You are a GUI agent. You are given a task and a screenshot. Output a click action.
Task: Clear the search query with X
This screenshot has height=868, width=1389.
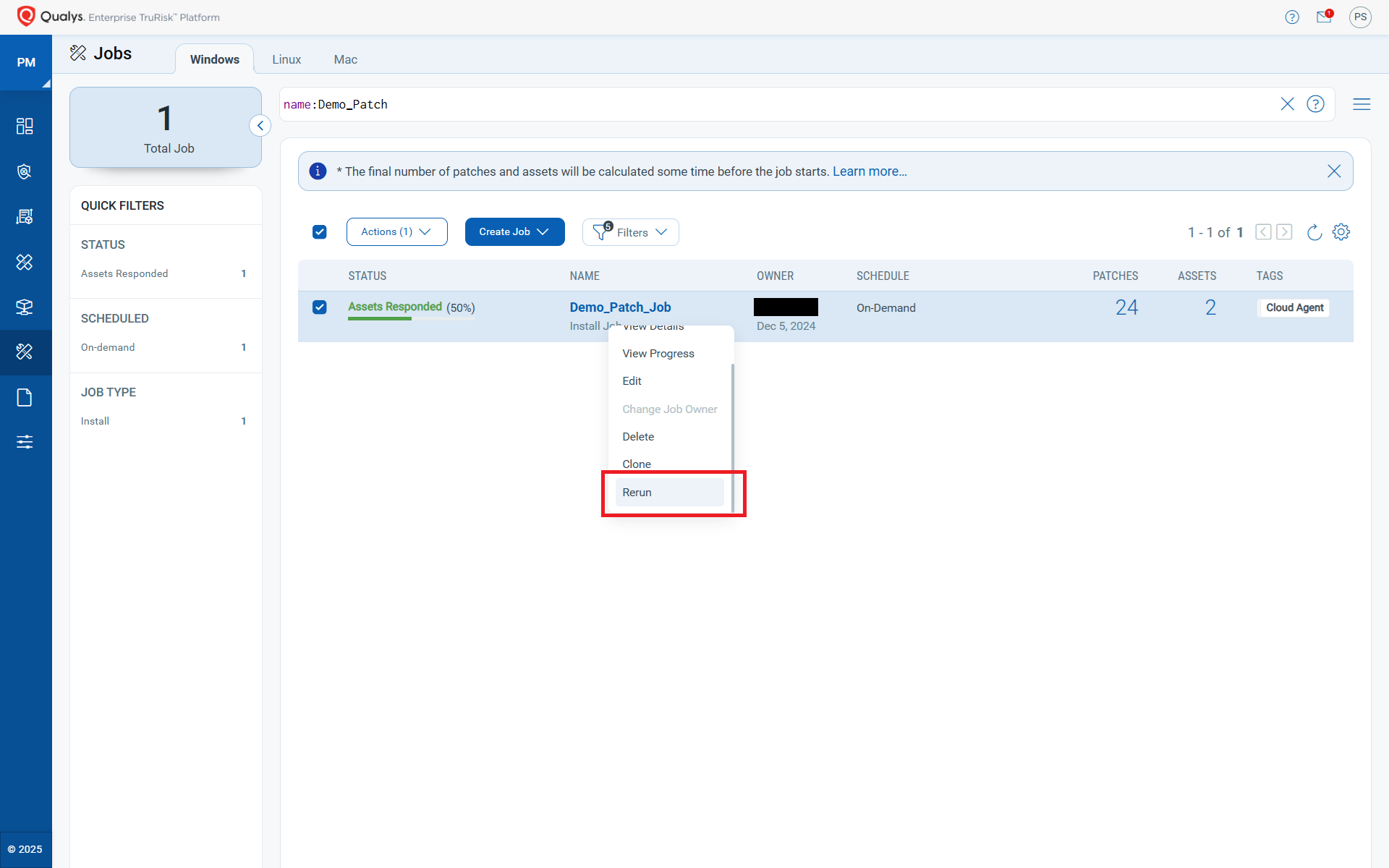[1287, 104]
